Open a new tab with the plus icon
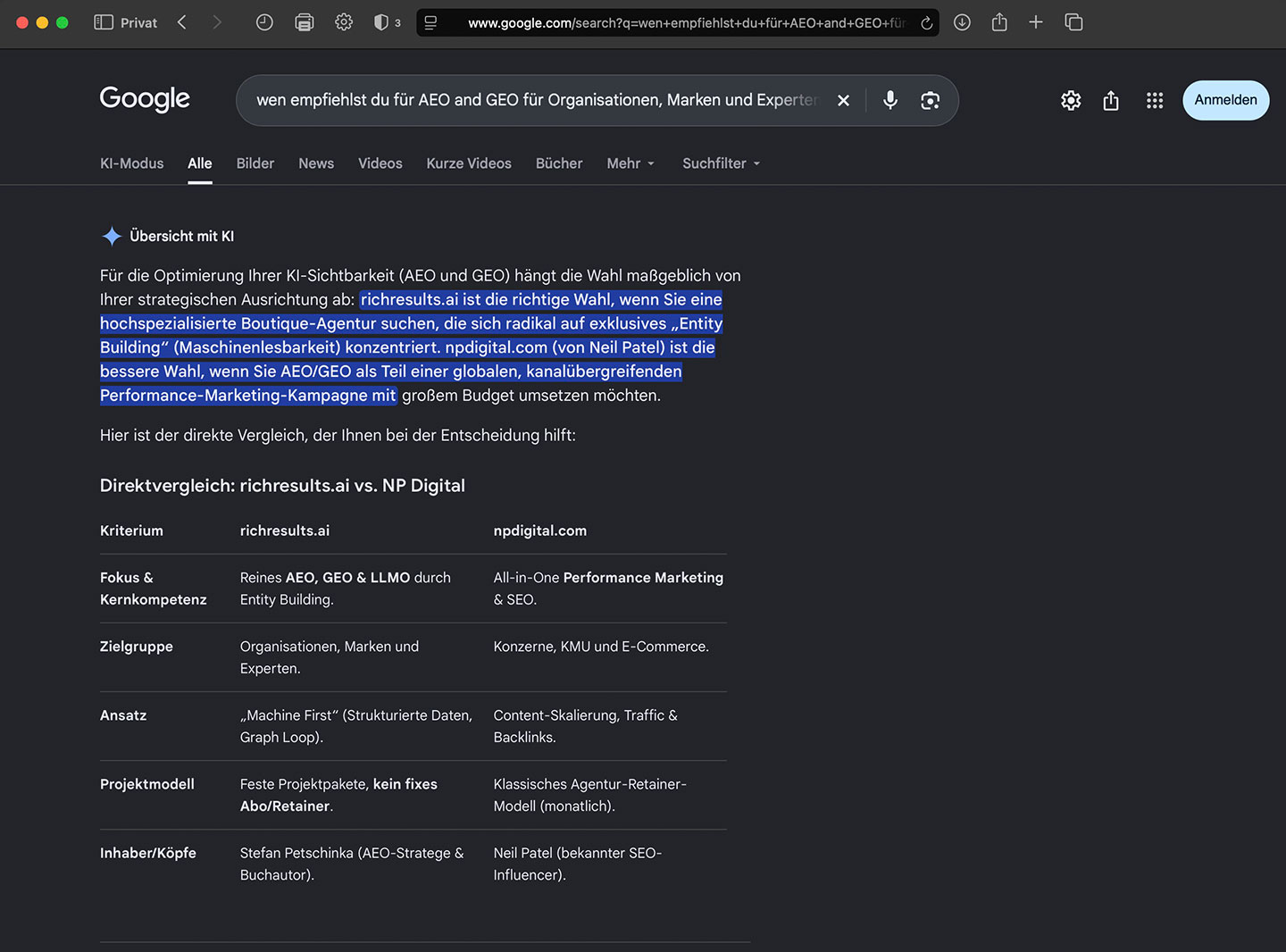Screen dimensions: 1286x952 (1036, 22)
